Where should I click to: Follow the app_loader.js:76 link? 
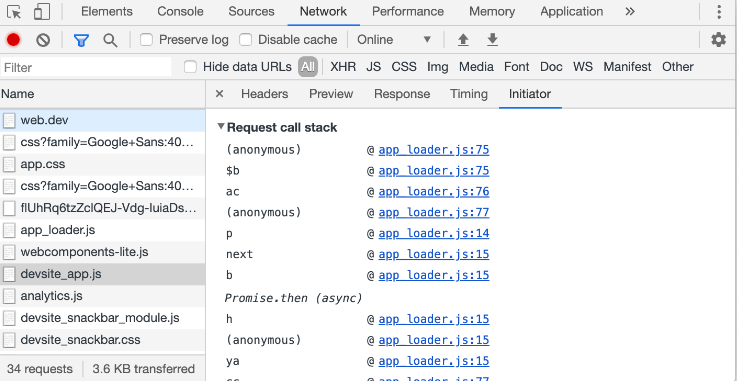[x=434, y=192]
